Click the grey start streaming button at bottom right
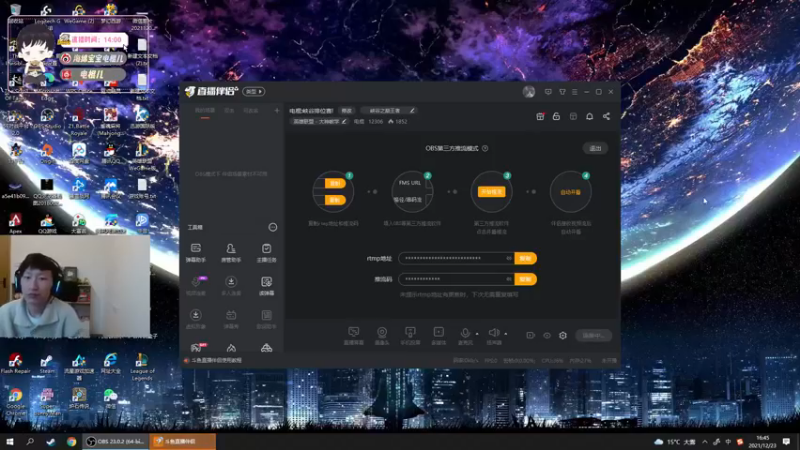800x450 pixels. (x=593, y=335)
